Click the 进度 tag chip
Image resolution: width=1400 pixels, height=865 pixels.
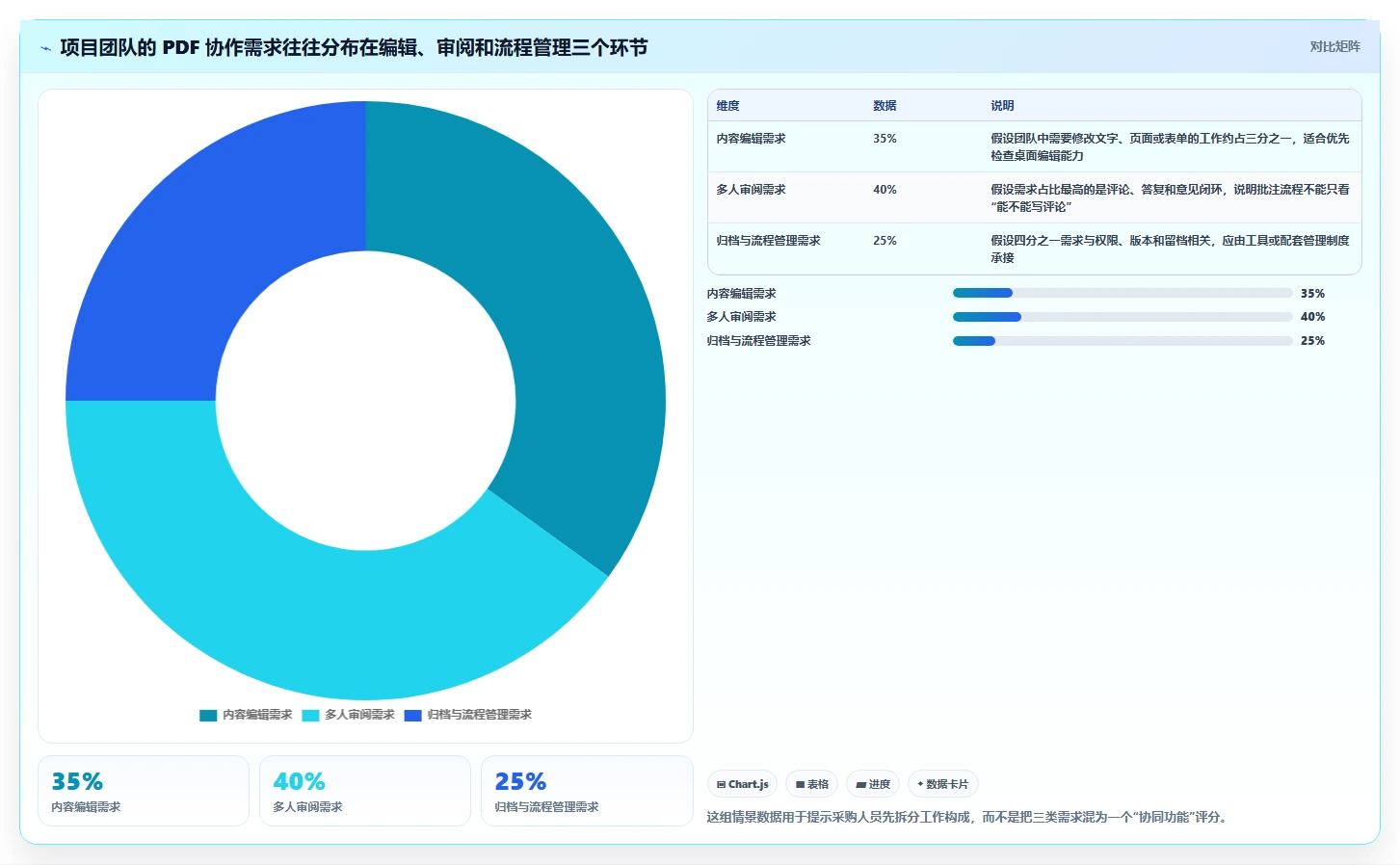(x=873, y=784)
